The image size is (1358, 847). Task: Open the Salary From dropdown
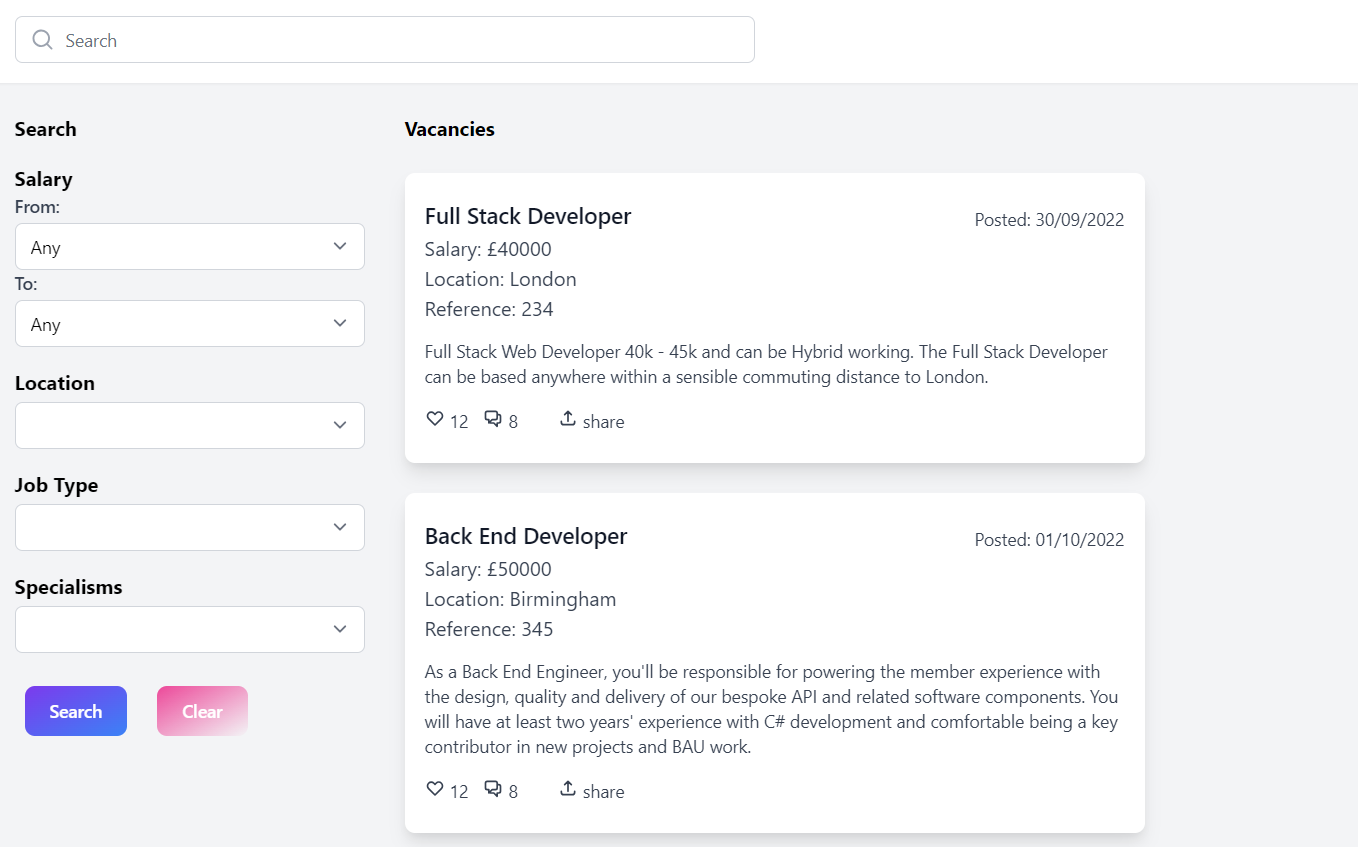(x=190, y=247)
